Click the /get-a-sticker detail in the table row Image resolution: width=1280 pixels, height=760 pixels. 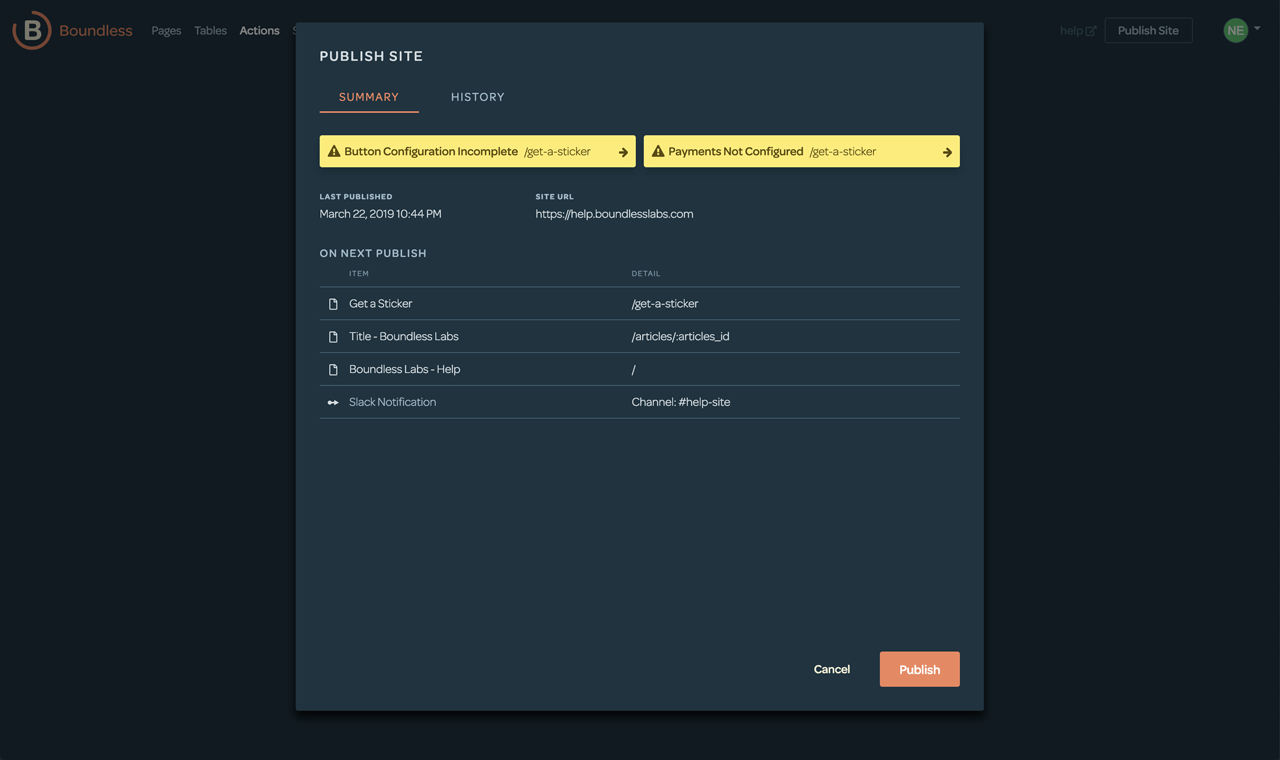[x=665, y=304]
